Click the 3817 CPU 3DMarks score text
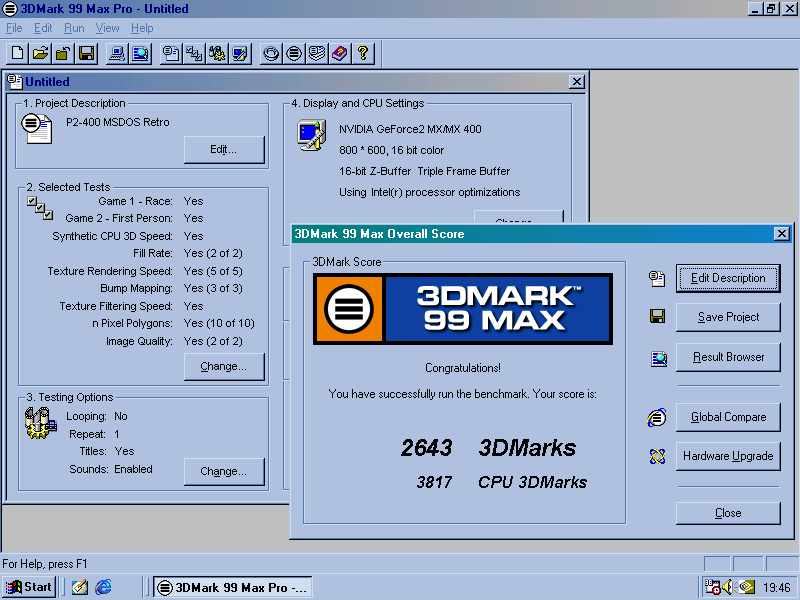 pyautogui.click(x=502, y=482)
